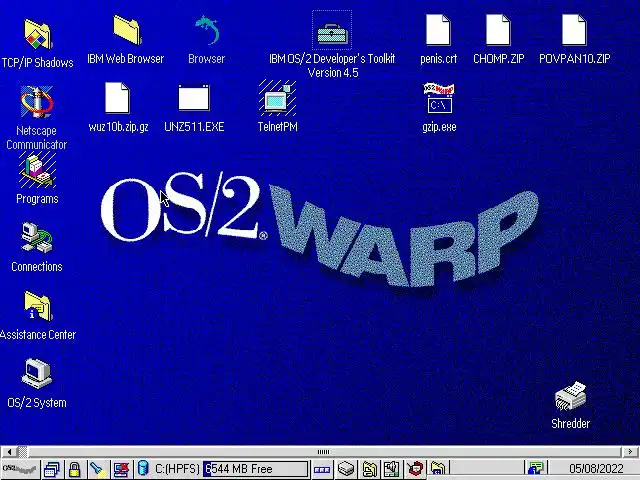The width and height of the screenshot is (640, 480).
Task: Click the monitor icon left of the date
Action: [x=536, y=469]
